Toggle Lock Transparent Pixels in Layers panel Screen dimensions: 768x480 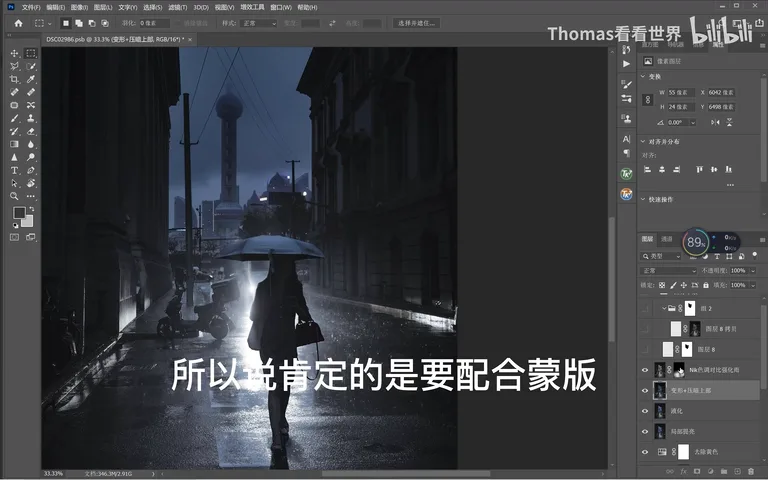(662, 285)
